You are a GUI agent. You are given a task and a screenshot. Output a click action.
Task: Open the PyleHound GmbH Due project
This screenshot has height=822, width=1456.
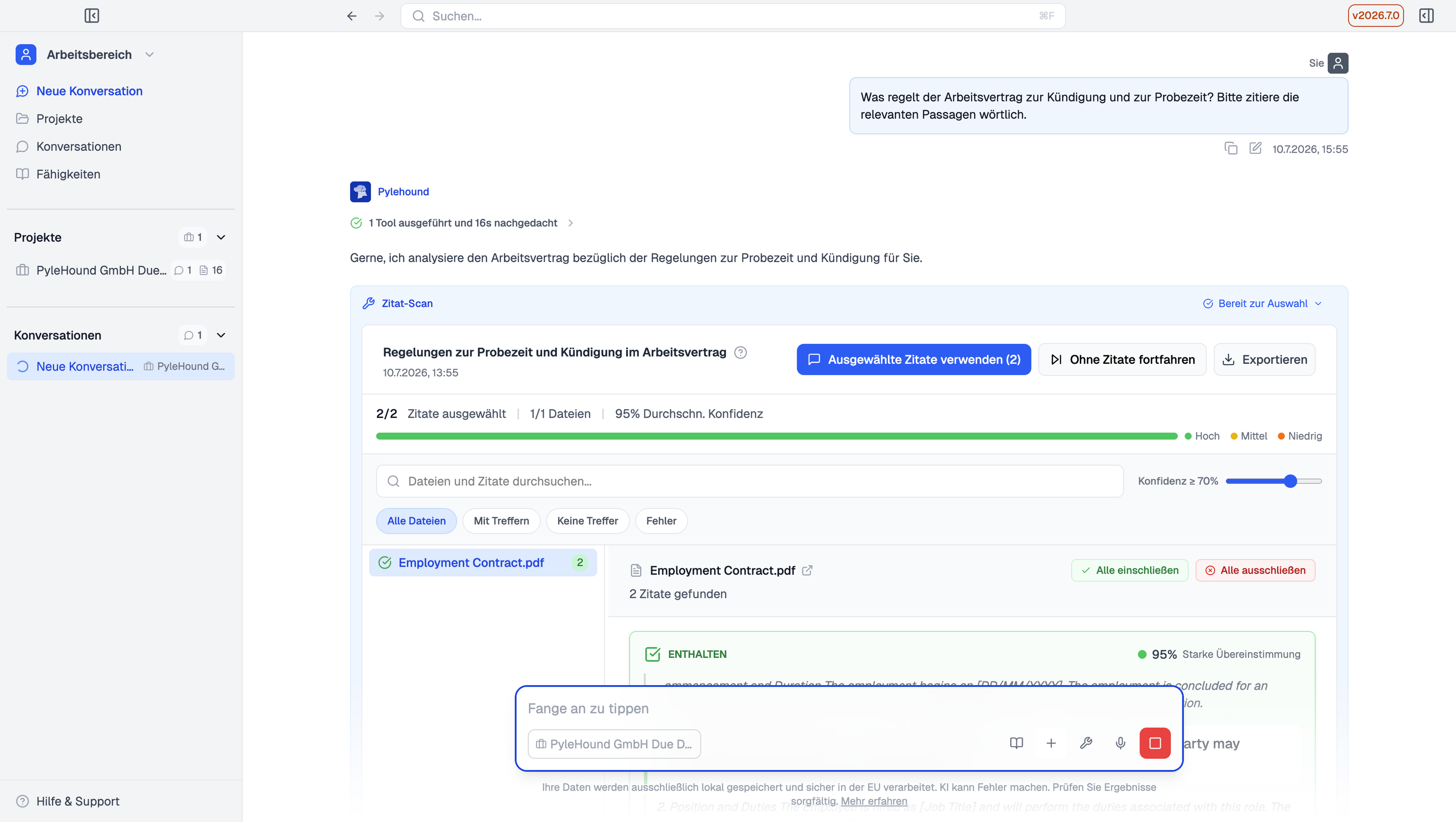[121, 270]
